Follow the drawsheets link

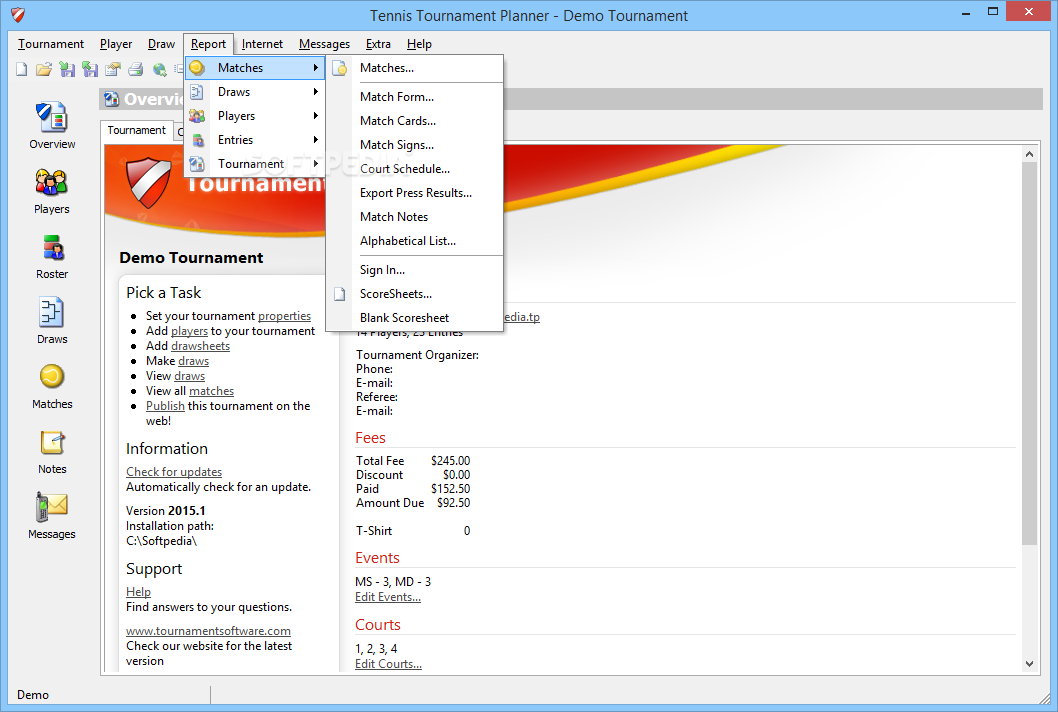[200, 346]
